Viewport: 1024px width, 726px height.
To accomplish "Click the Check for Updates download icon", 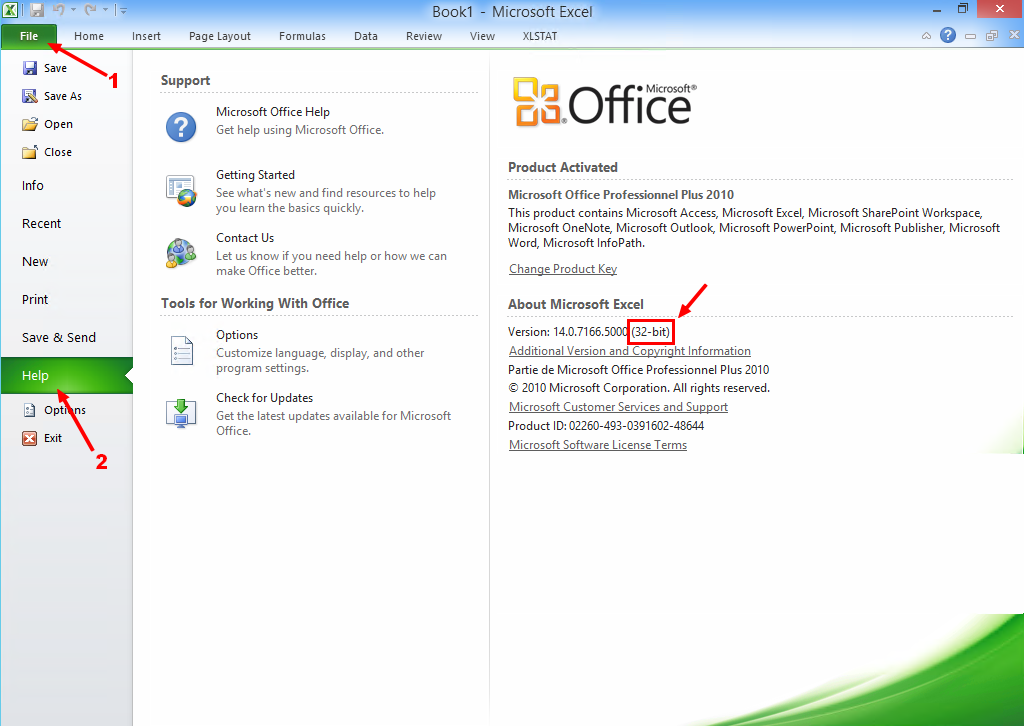I will (x=181, y=413).
